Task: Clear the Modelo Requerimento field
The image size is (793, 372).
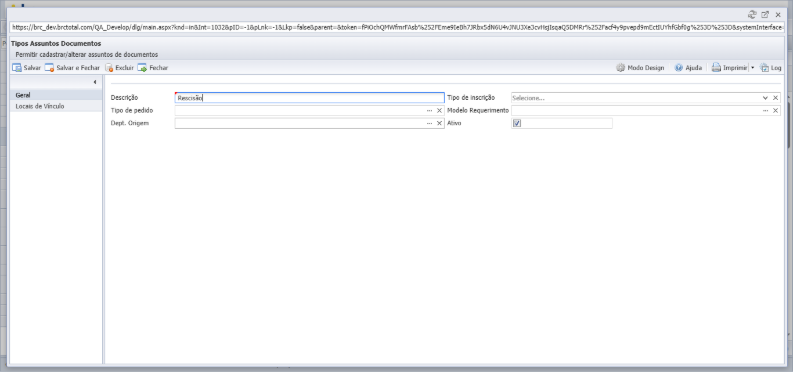Action: pos(775,110)
